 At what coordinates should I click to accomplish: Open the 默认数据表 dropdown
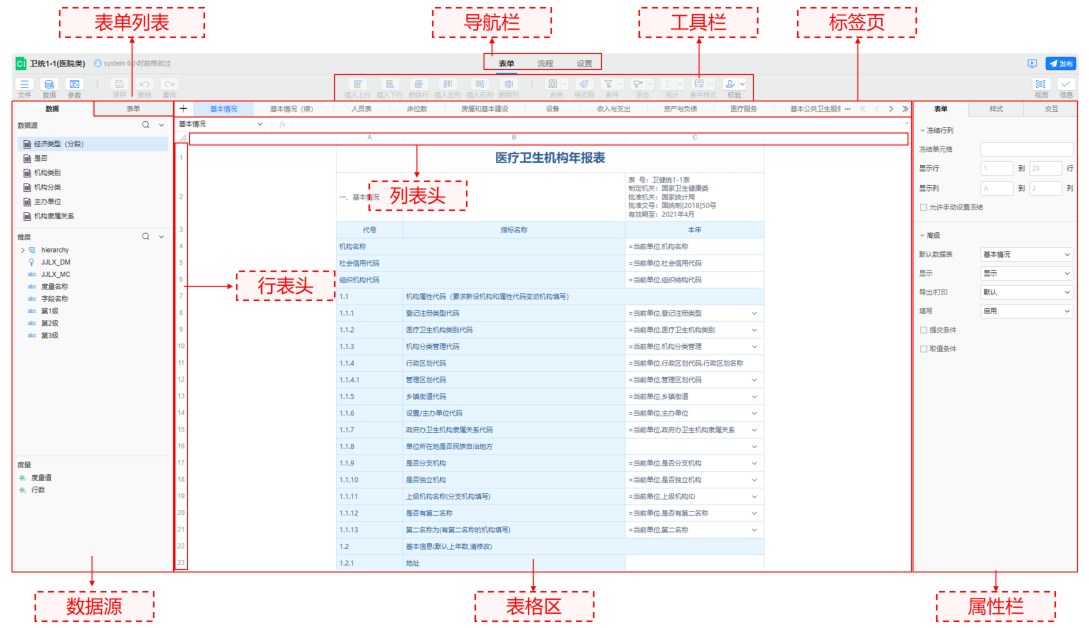tap(1026, 255)
